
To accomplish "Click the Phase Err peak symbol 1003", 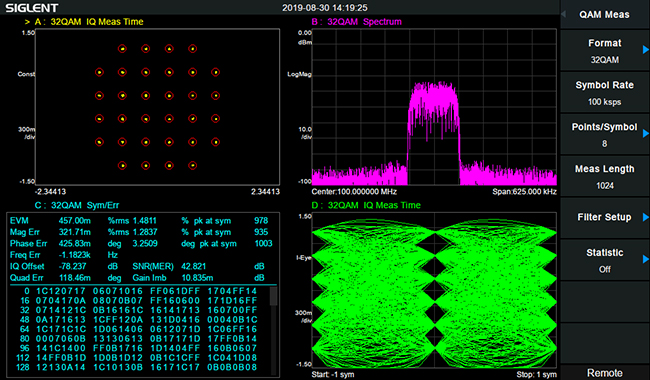I will pyautogui.click(x=263, y=243).
